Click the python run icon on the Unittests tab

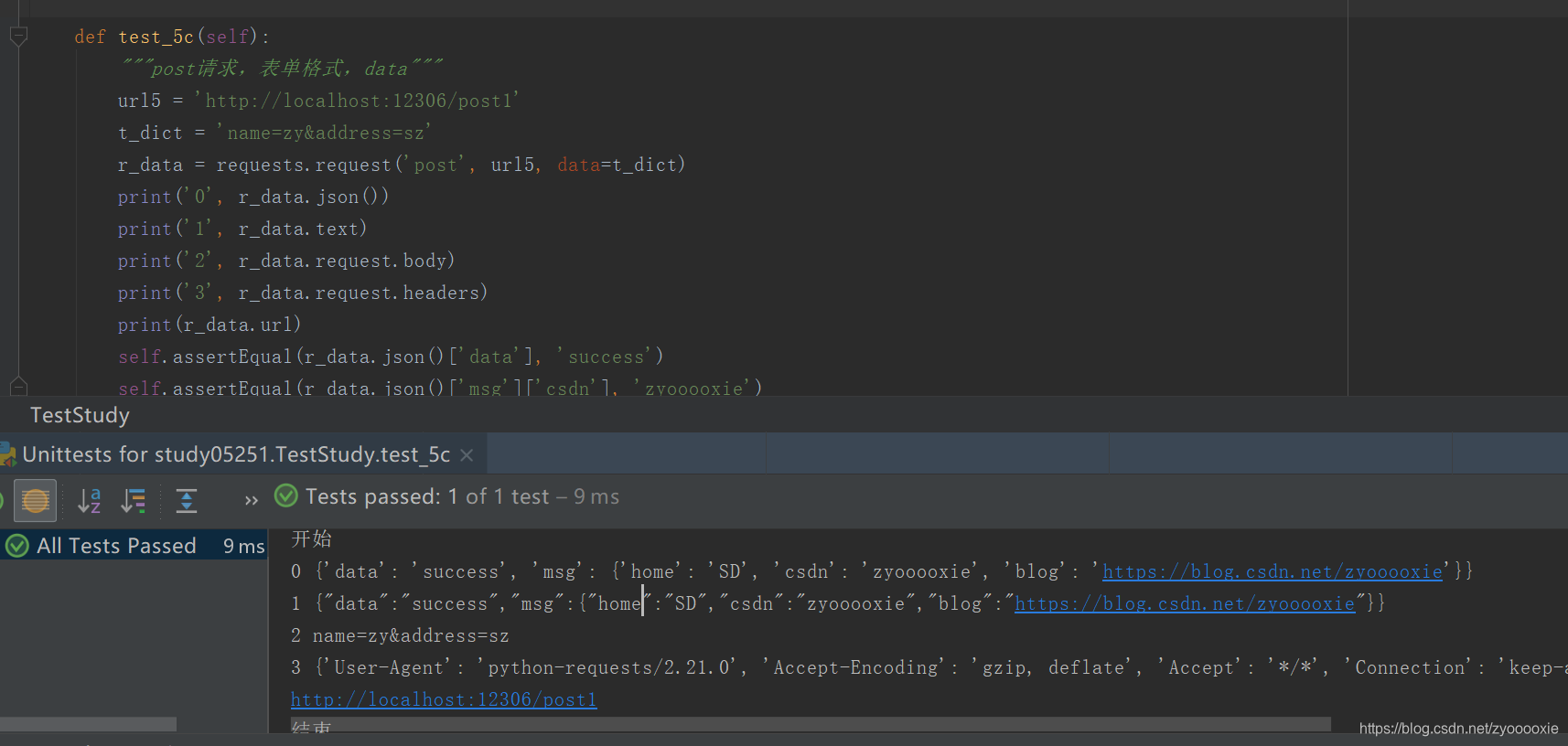tap(7, 454)
